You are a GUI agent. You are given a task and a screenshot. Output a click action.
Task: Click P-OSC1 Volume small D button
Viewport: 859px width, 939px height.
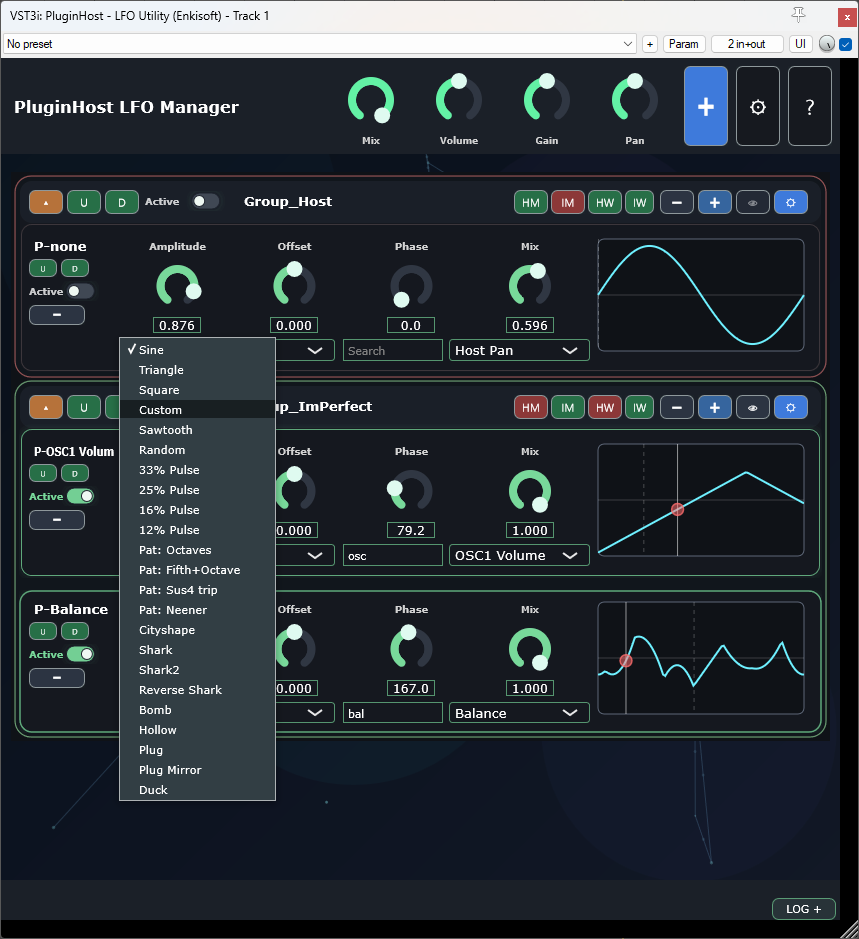(x=75, y=473)
